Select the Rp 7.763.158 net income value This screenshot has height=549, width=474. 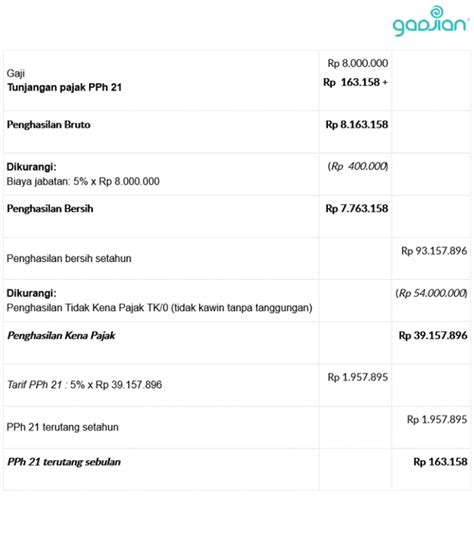[x=357, y=209]
